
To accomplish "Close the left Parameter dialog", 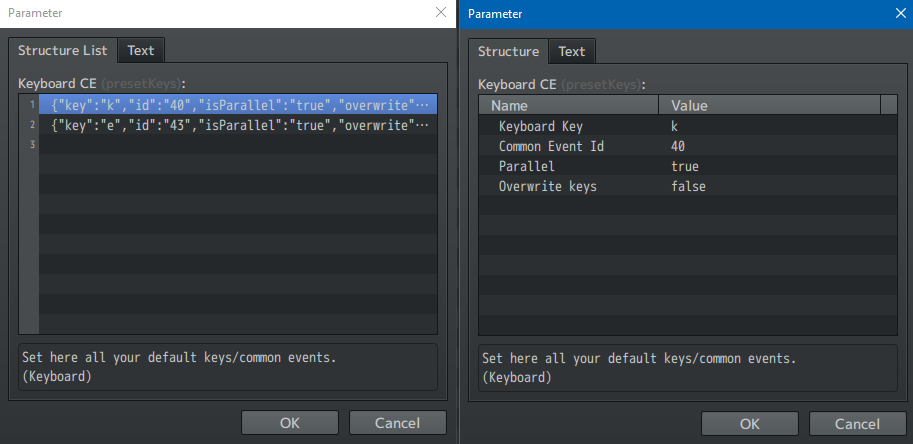I will (441, 13).
